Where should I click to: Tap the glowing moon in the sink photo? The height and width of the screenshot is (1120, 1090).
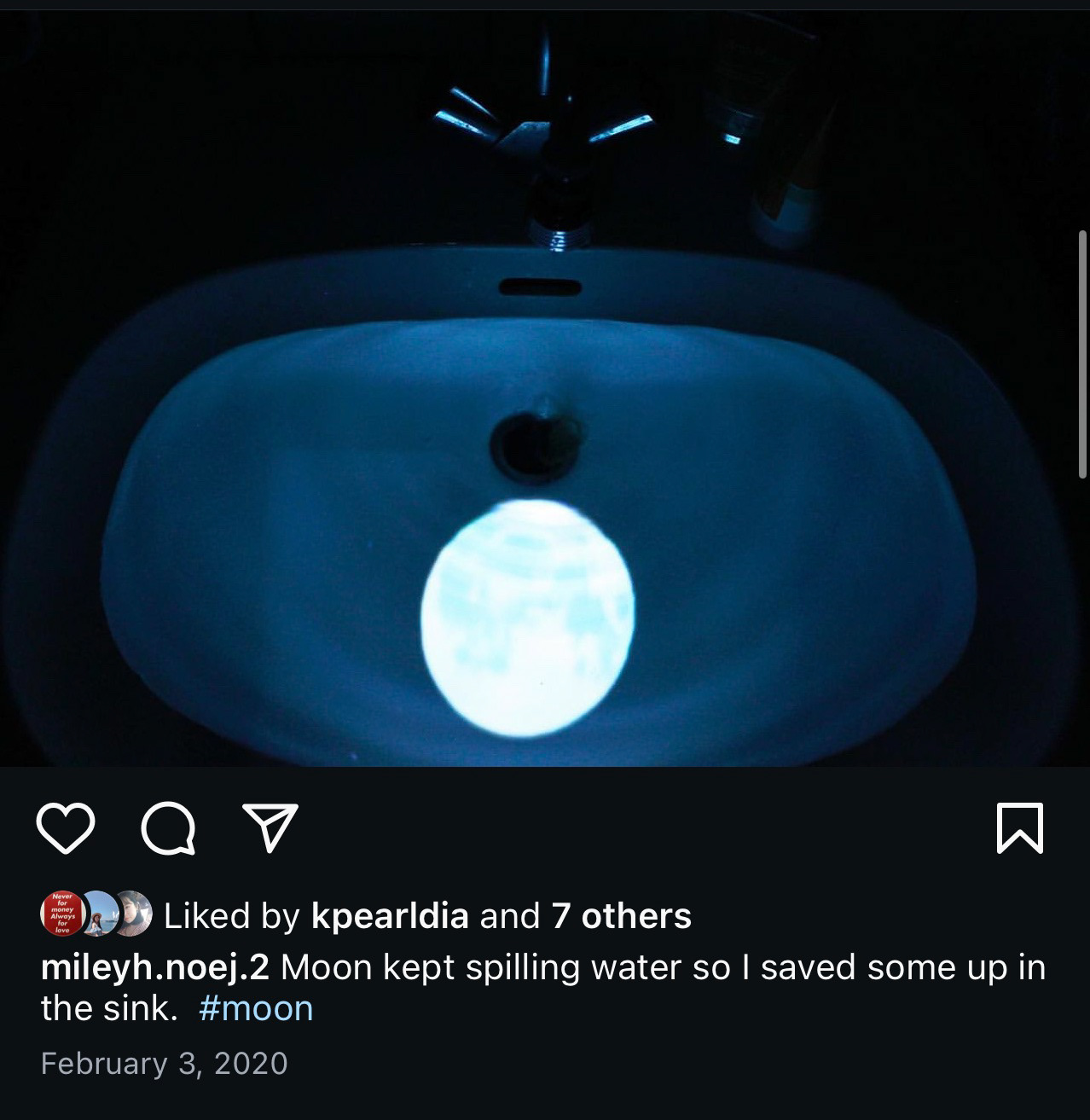(528, 619)
